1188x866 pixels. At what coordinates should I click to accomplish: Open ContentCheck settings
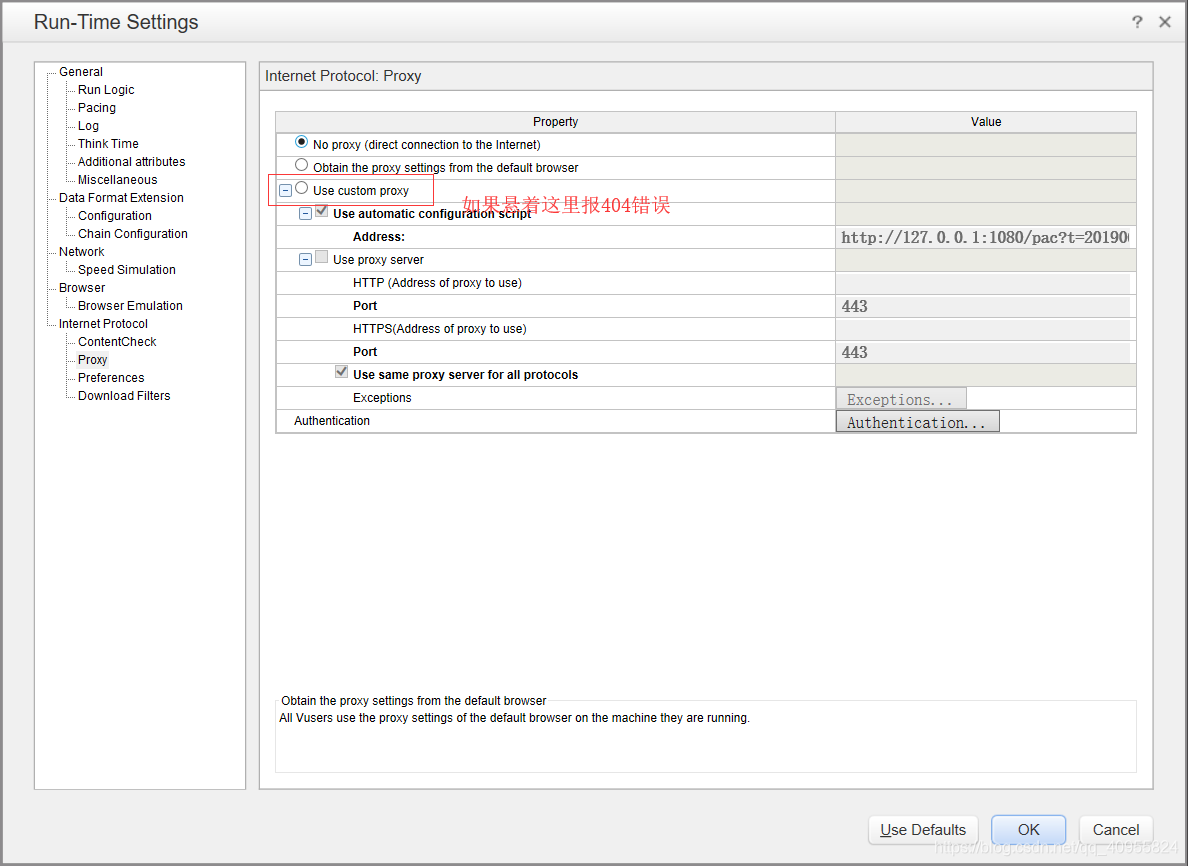coord(117,342)
